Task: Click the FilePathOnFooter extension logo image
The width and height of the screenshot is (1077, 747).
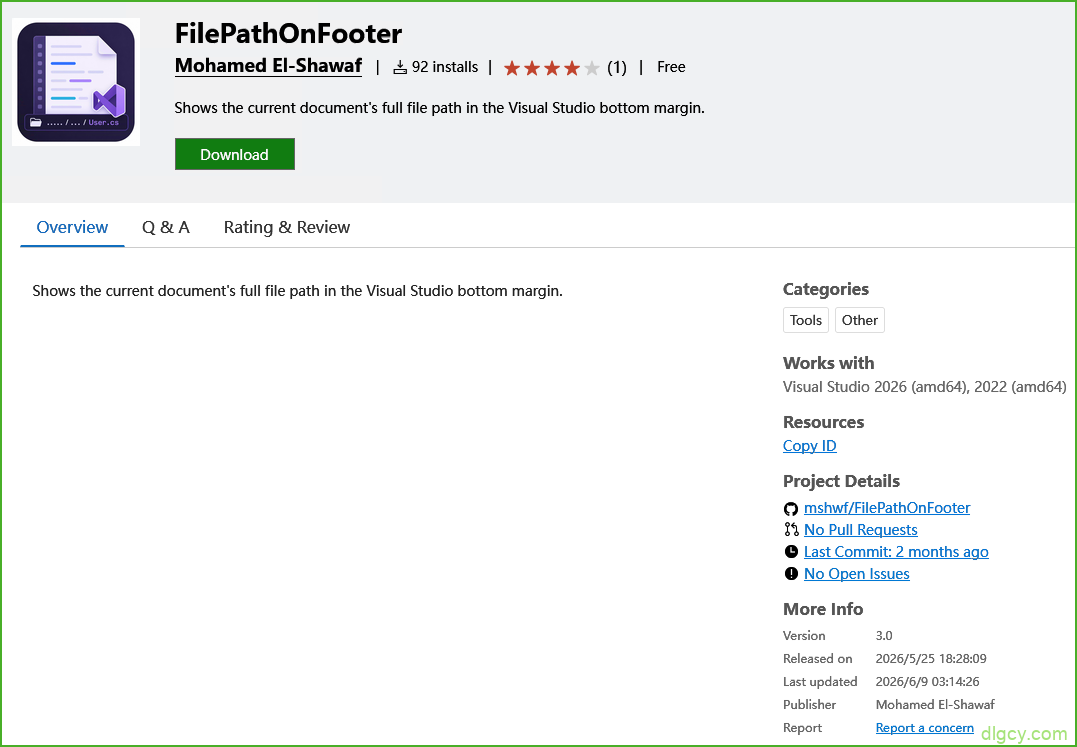Action: [76, 82]
